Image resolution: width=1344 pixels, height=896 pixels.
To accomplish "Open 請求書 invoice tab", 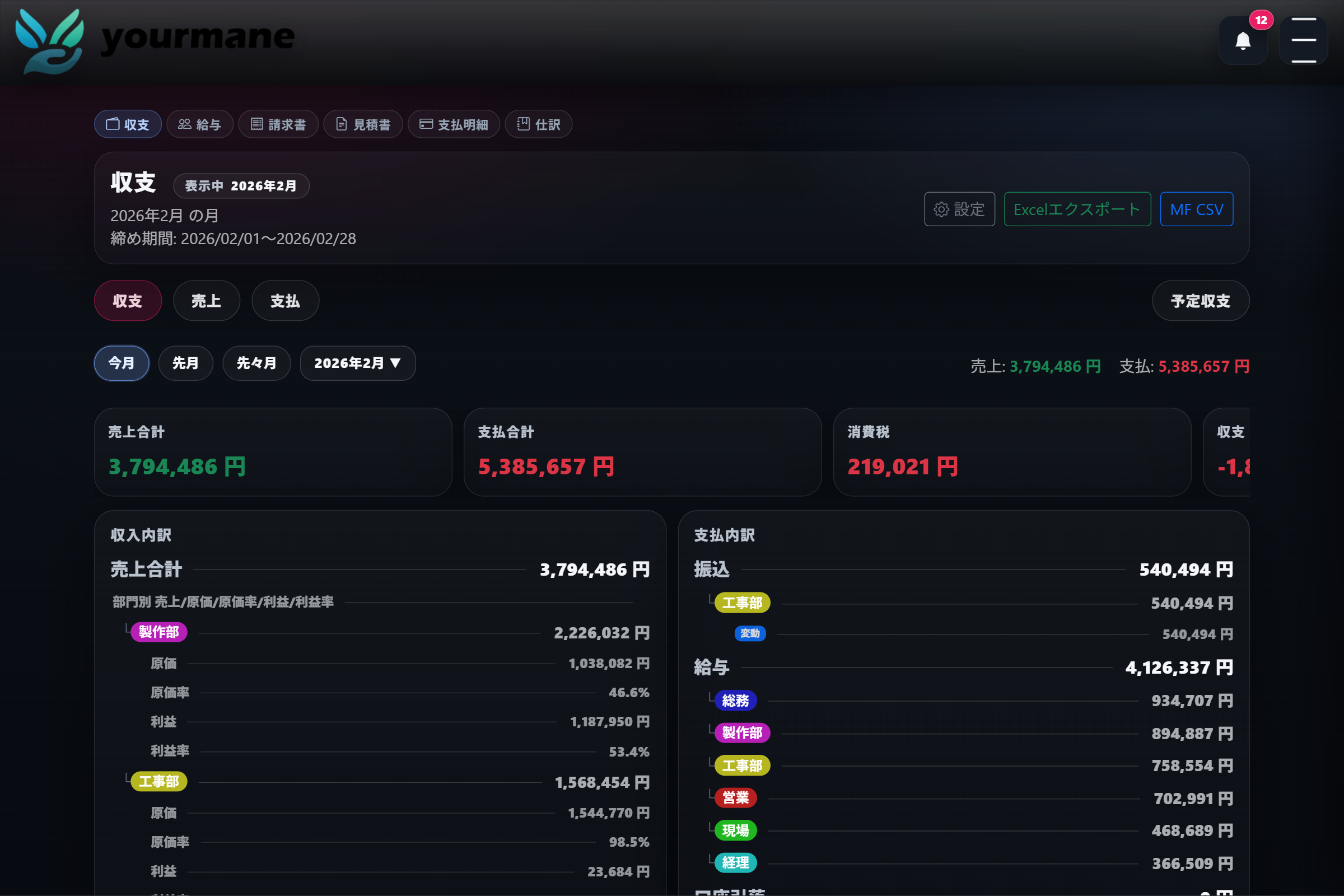I will coord(278,124).
